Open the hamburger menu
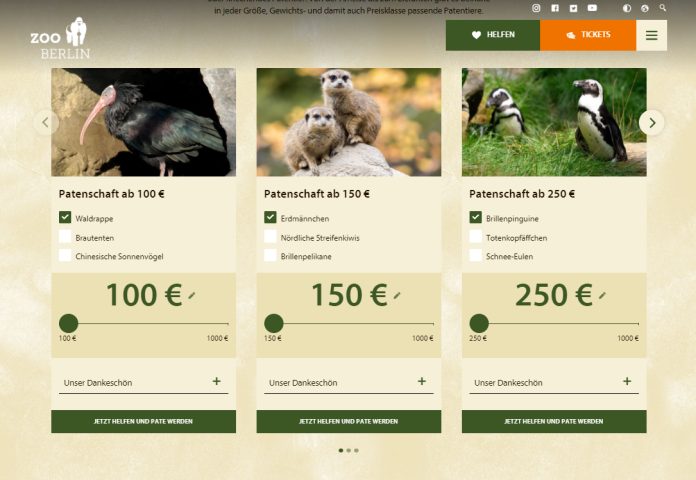 coord(652,35)
